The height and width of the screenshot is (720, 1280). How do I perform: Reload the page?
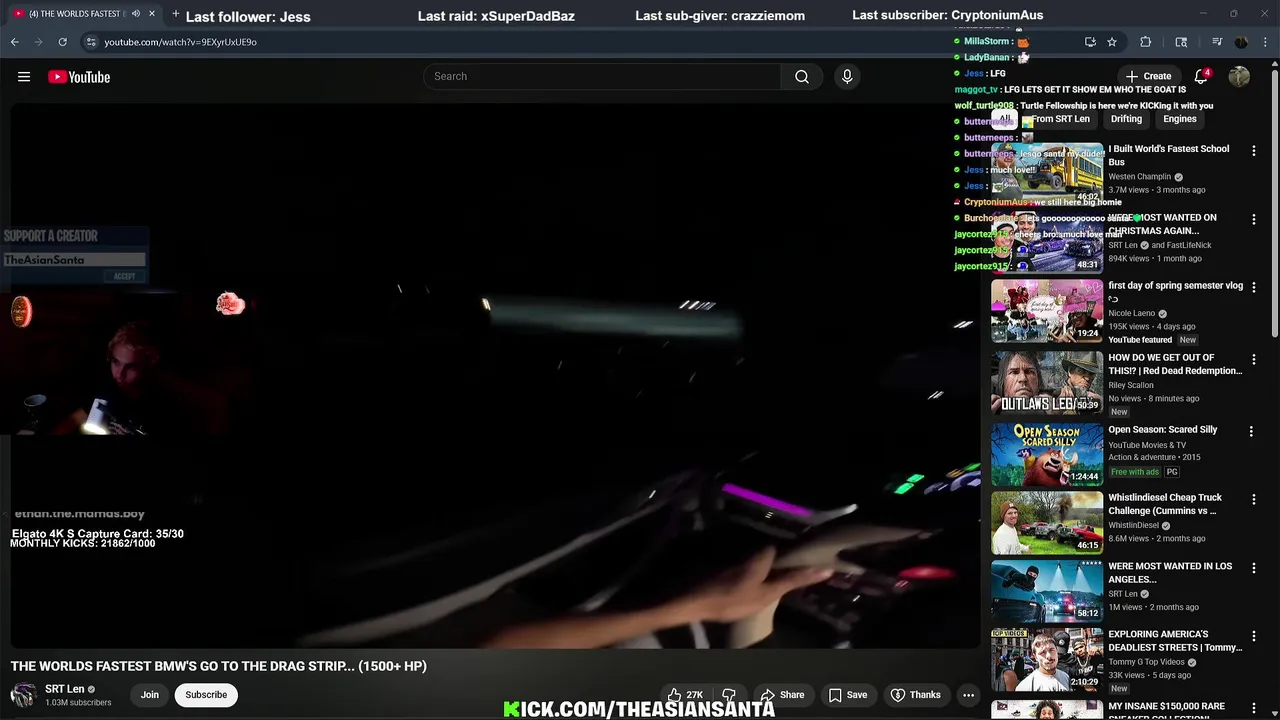[x=62, y=42]
